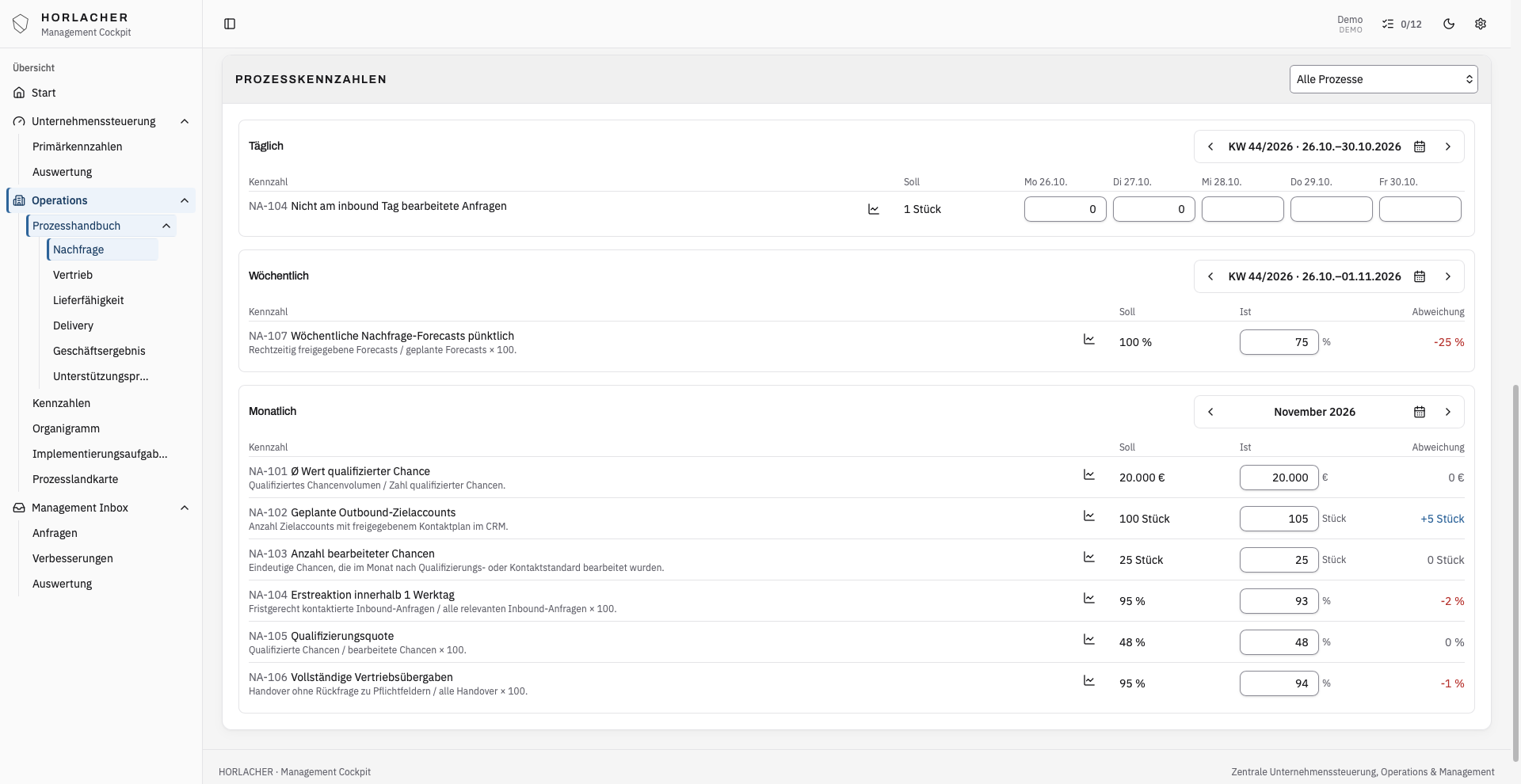Collapse Prozesshandbuch chevron
1521x784 pixels.
(x=166, y=226)
